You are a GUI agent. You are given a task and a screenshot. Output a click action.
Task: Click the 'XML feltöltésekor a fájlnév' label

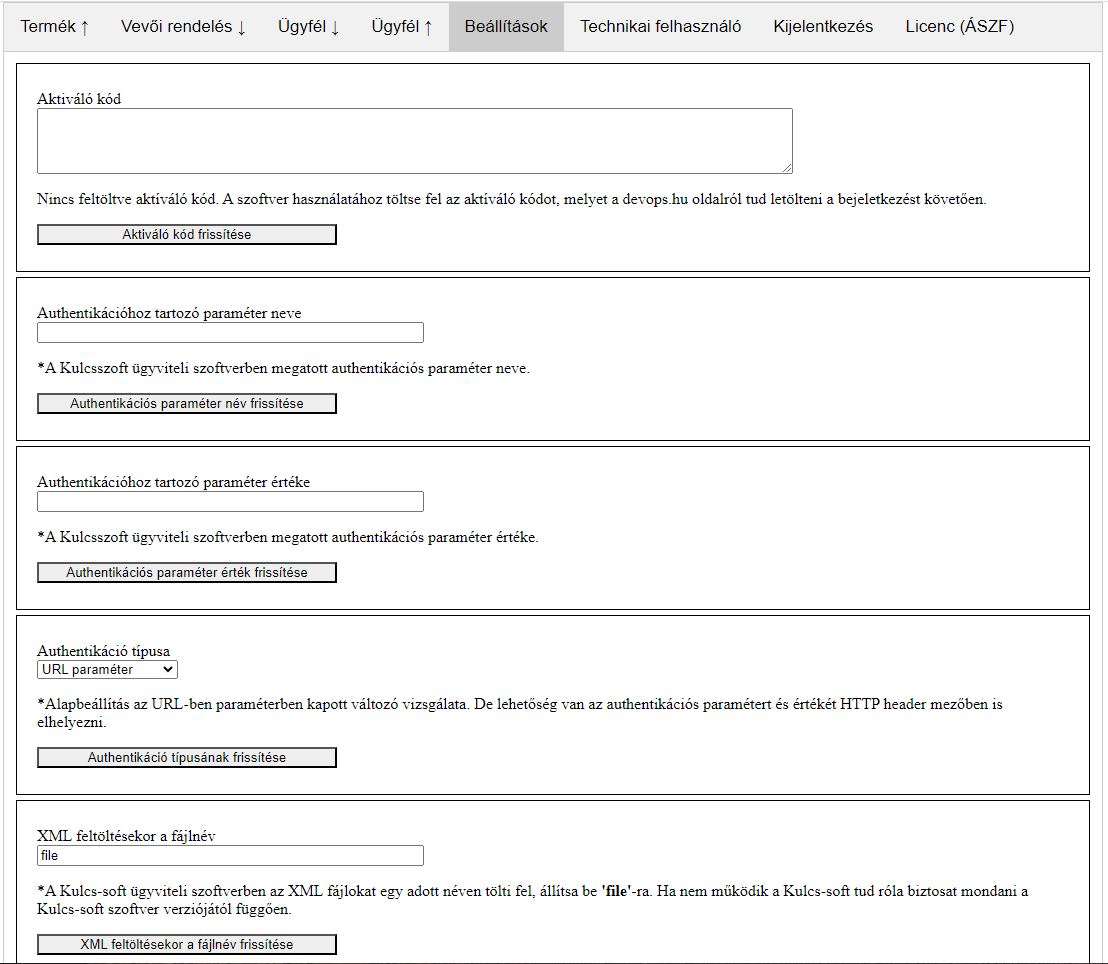point(126,836)
